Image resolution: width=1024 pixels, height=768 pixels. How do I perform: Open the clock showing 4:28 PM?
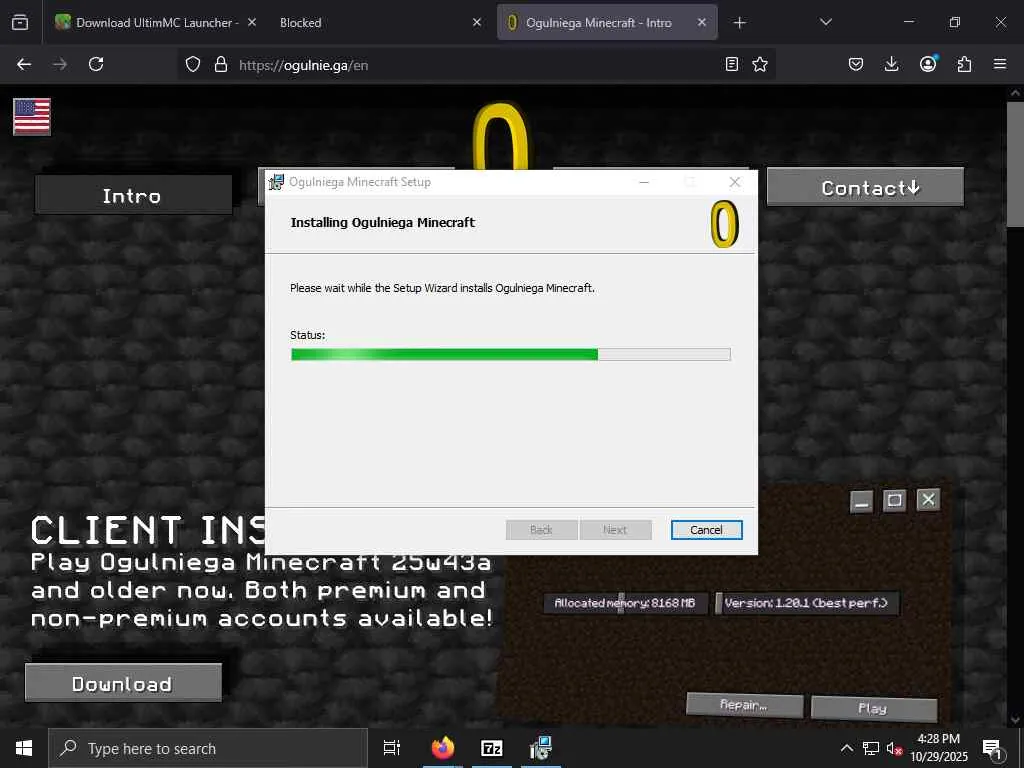point(938,748)
